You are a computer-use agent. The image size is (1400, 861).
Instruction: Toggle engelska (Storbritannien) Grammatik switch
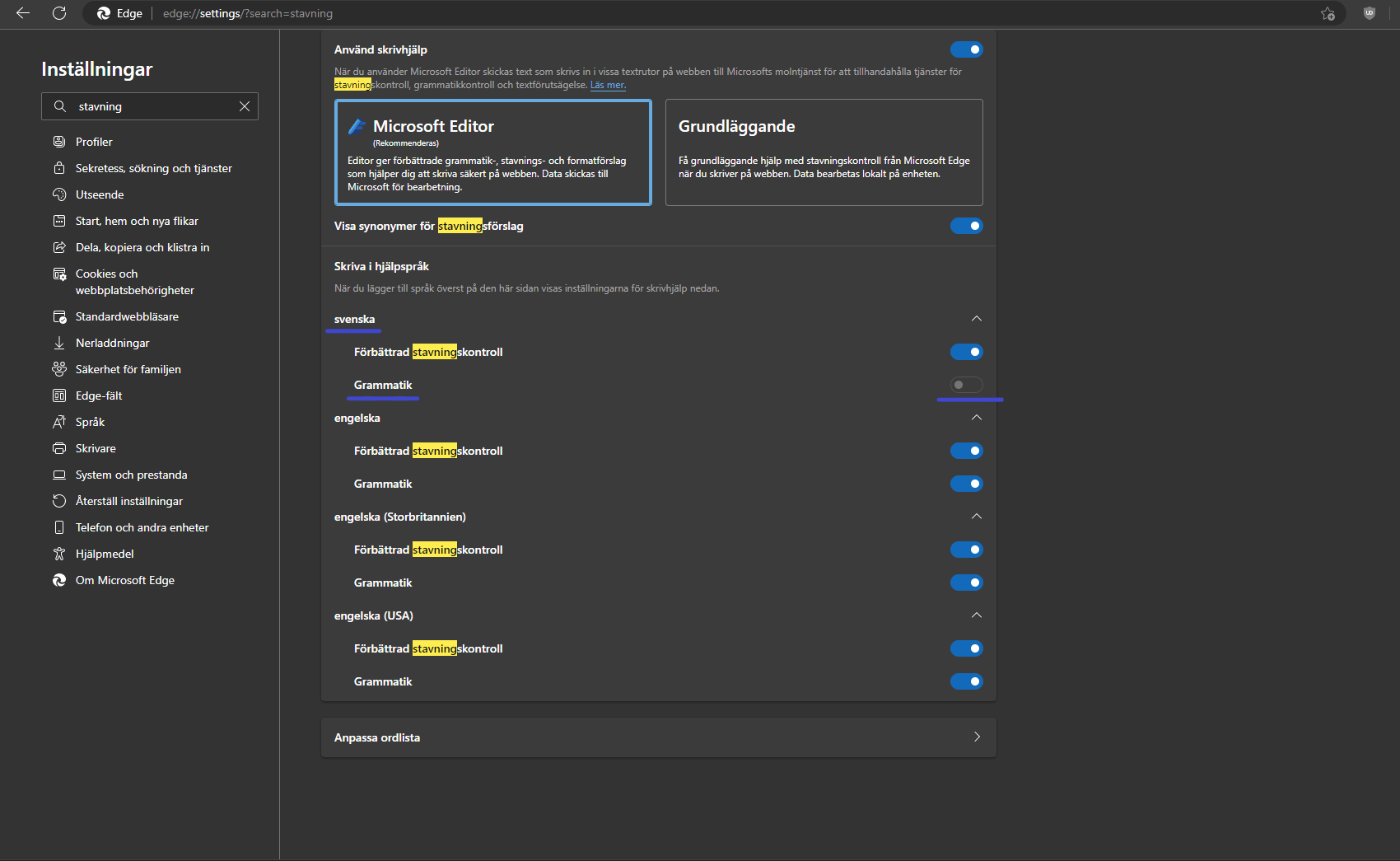[x=967, y=583]
